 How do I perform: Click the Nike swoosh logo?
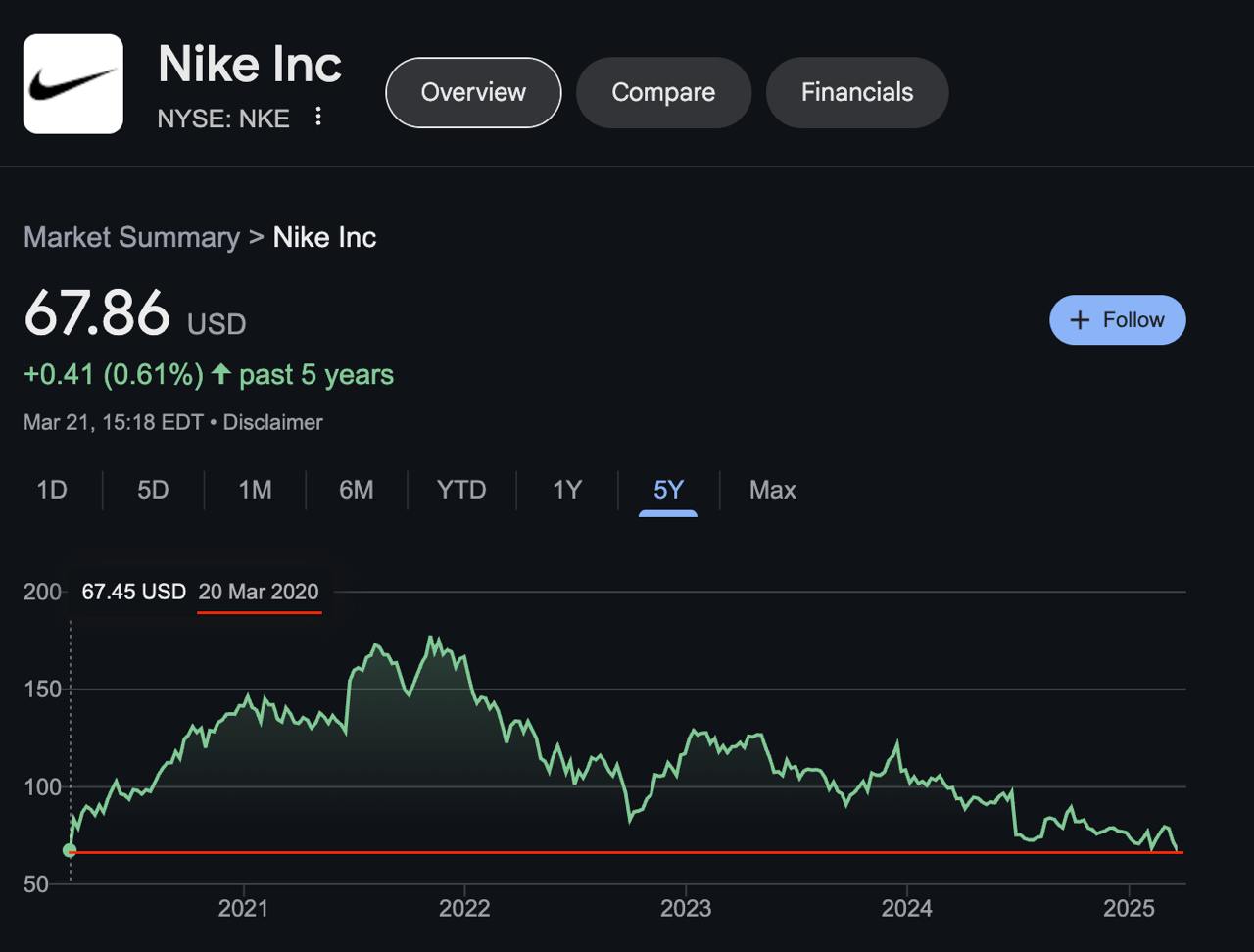point(73,84)
